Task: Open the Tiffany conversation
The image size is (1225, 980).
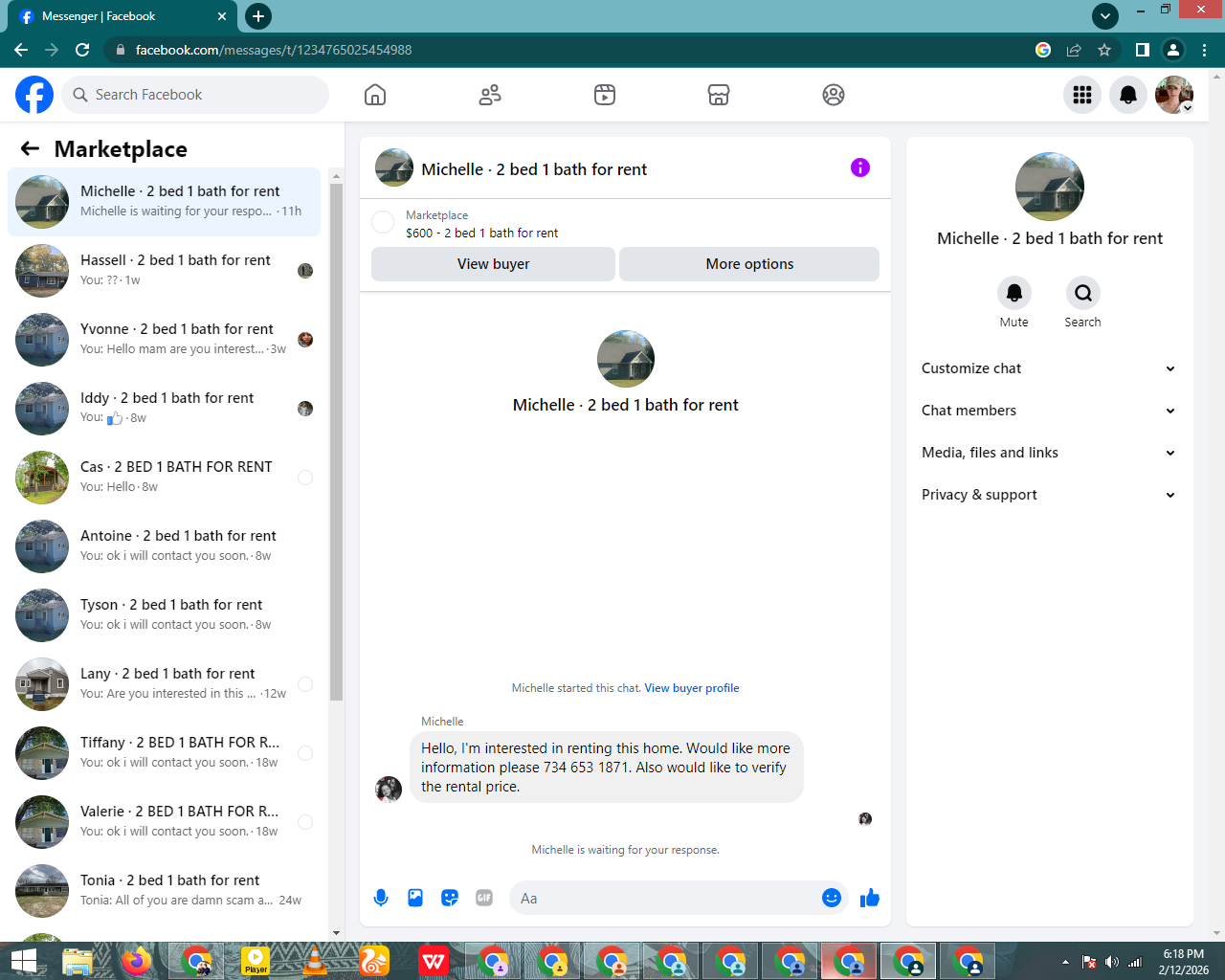Action: click(164, 752)
